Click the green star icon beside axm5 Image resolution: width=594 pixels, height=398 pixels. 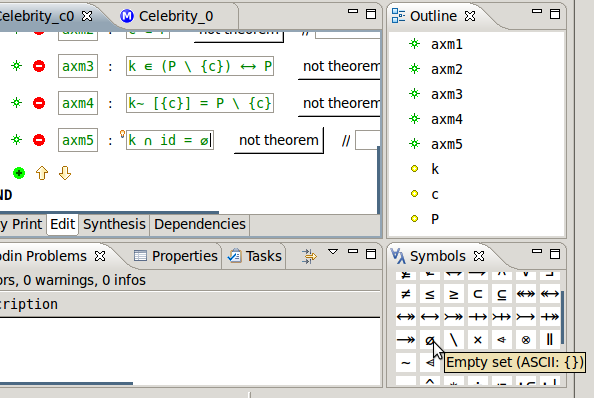pos(17,140)
